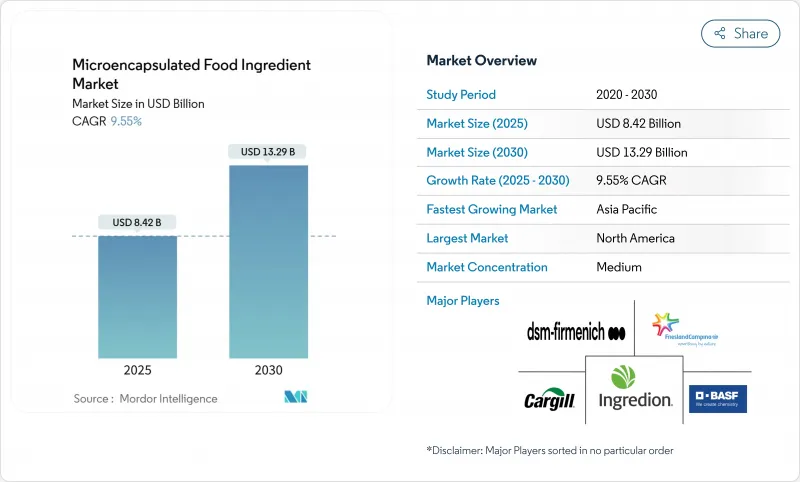Click the Share button
Viewport: 800px width, 482px height.
click(740, 33)
